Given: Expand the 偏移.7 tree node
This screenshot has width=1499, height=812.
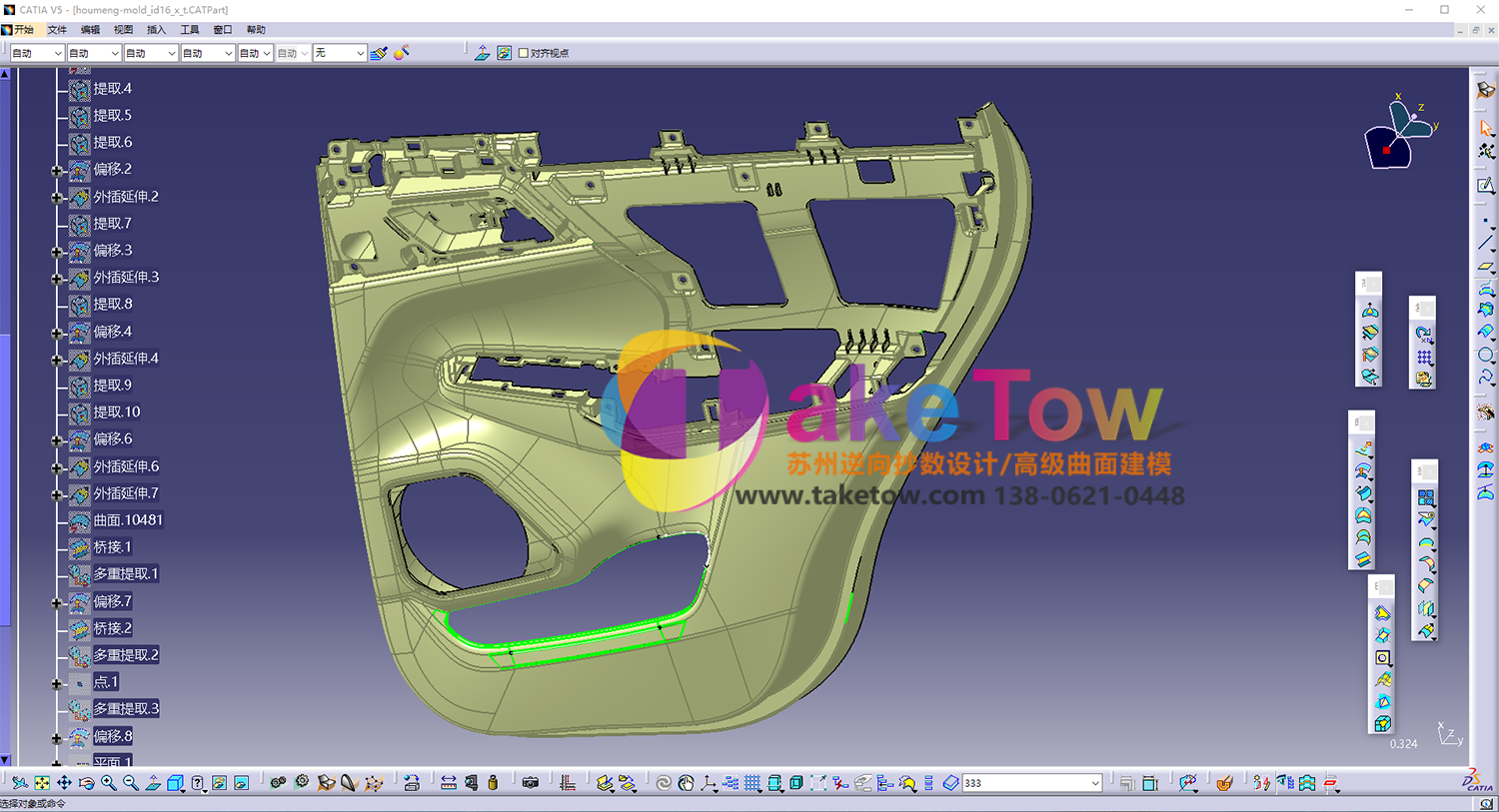Looking at the screenshot, I should pyautogui.click(x=57, y=603).
